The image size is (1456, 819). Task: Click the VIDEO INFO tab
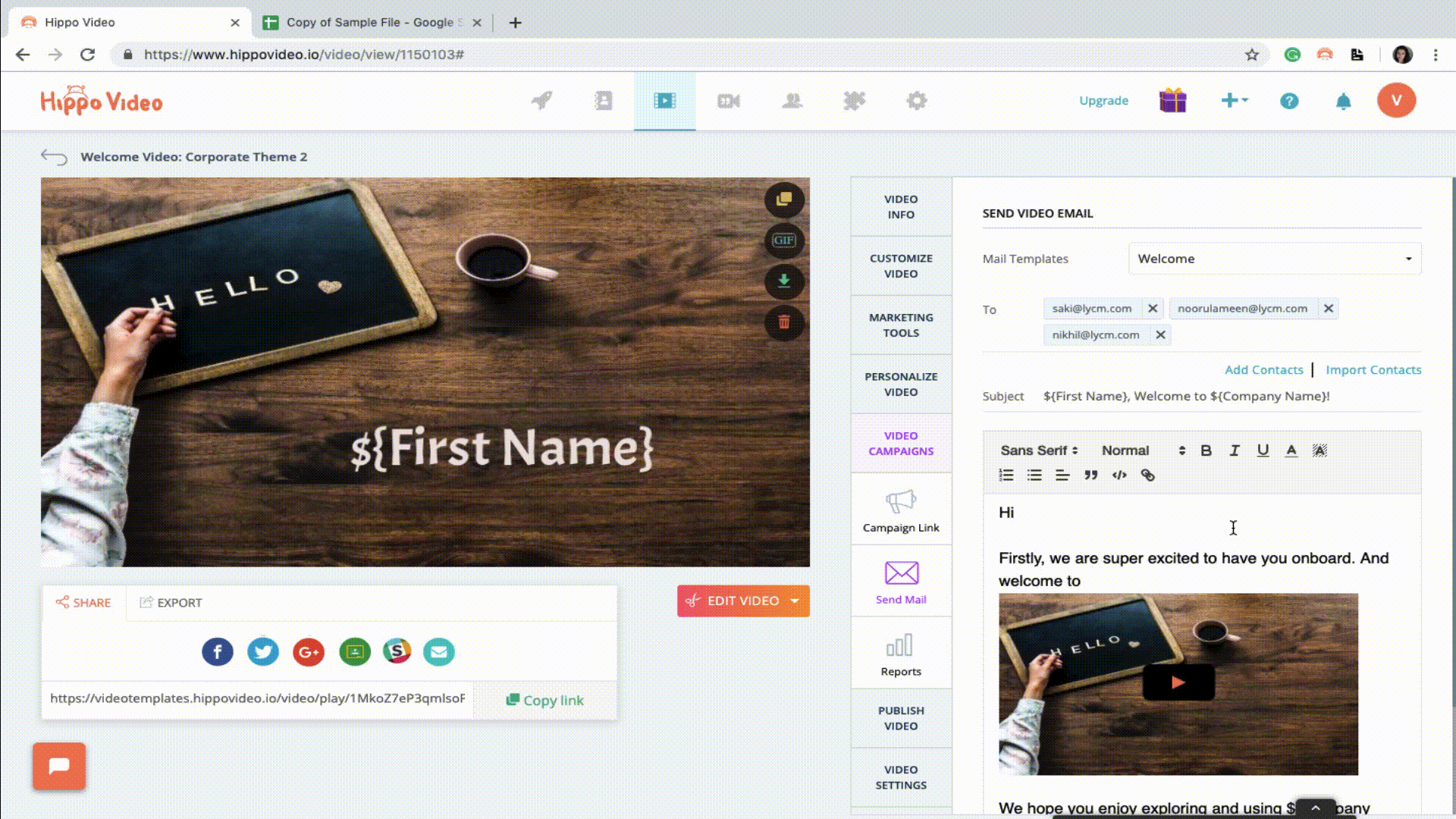[900, 206]
